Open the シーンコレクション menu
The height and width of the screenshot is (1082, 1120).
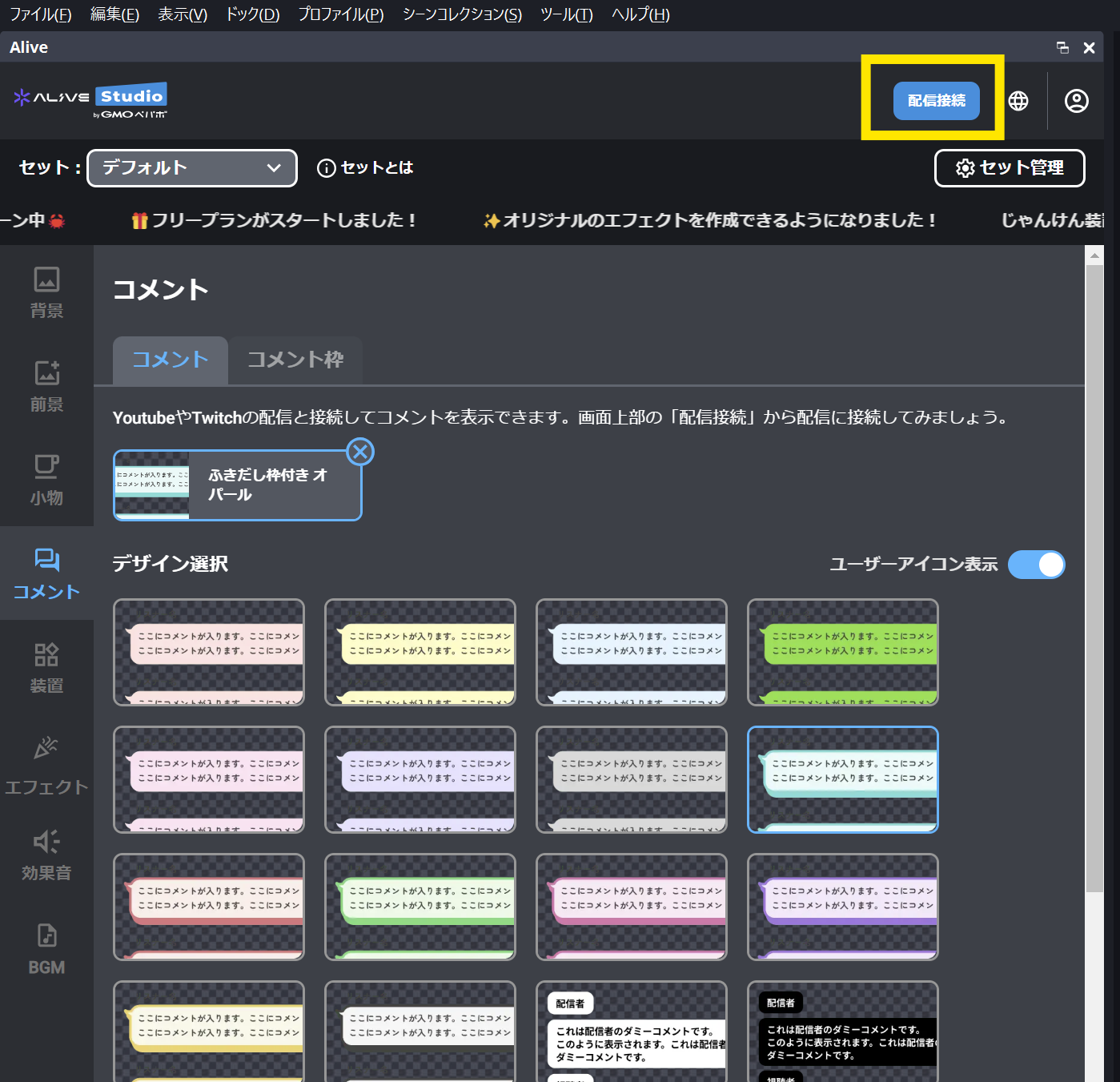pos(462,14)
